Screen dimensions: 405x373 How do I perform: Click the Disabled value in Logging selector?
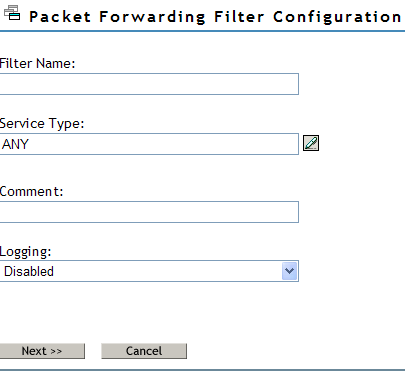click(29, 271)
